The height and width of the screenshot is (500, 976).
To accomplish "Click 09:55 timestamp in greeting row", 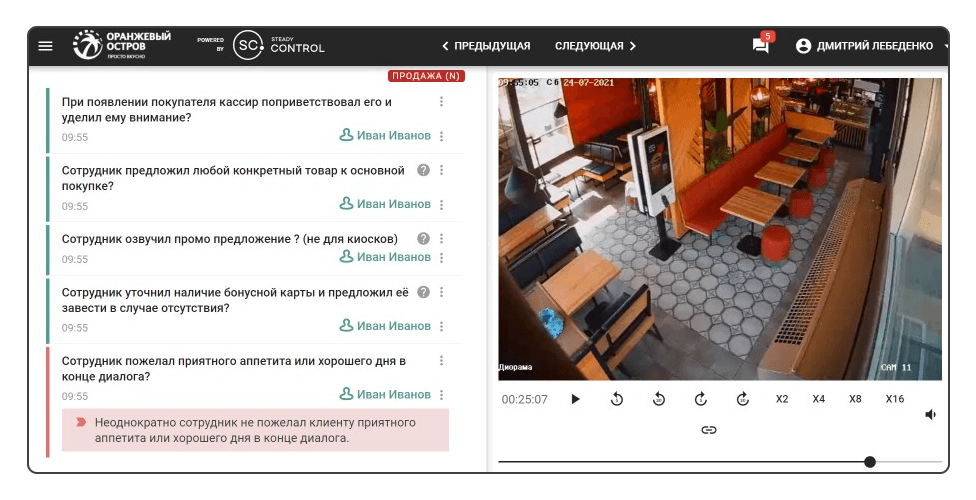I will click(75, 137).
